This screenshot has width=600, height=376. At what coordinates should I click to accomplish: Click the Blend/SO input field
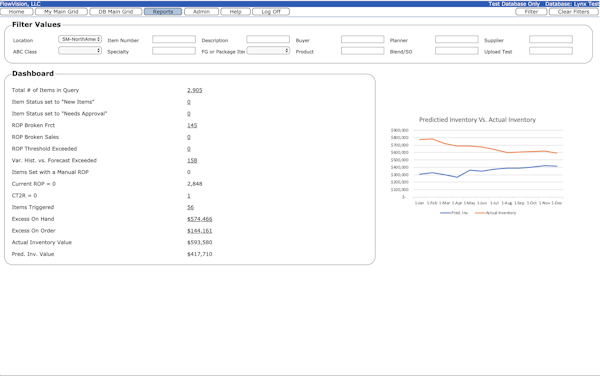click(457, 50)
